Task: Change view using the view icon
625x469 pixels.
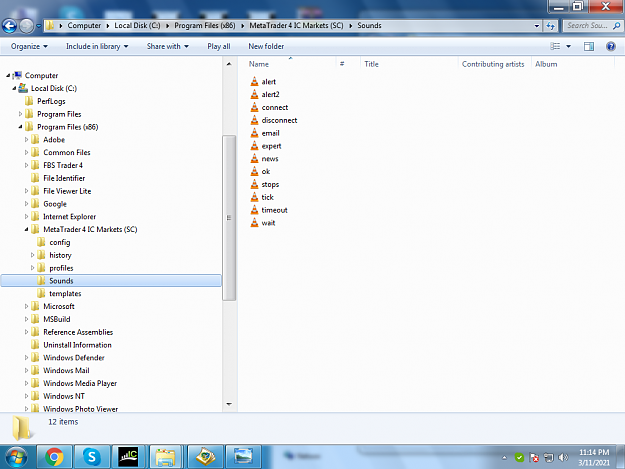Action: 555,47
